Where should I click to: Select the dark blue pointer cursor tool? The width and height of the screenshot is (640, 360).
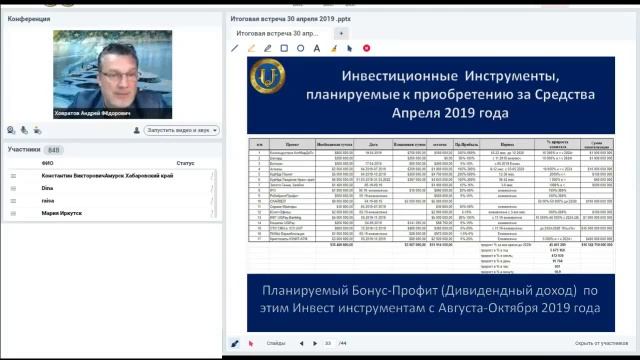point(349,48)
